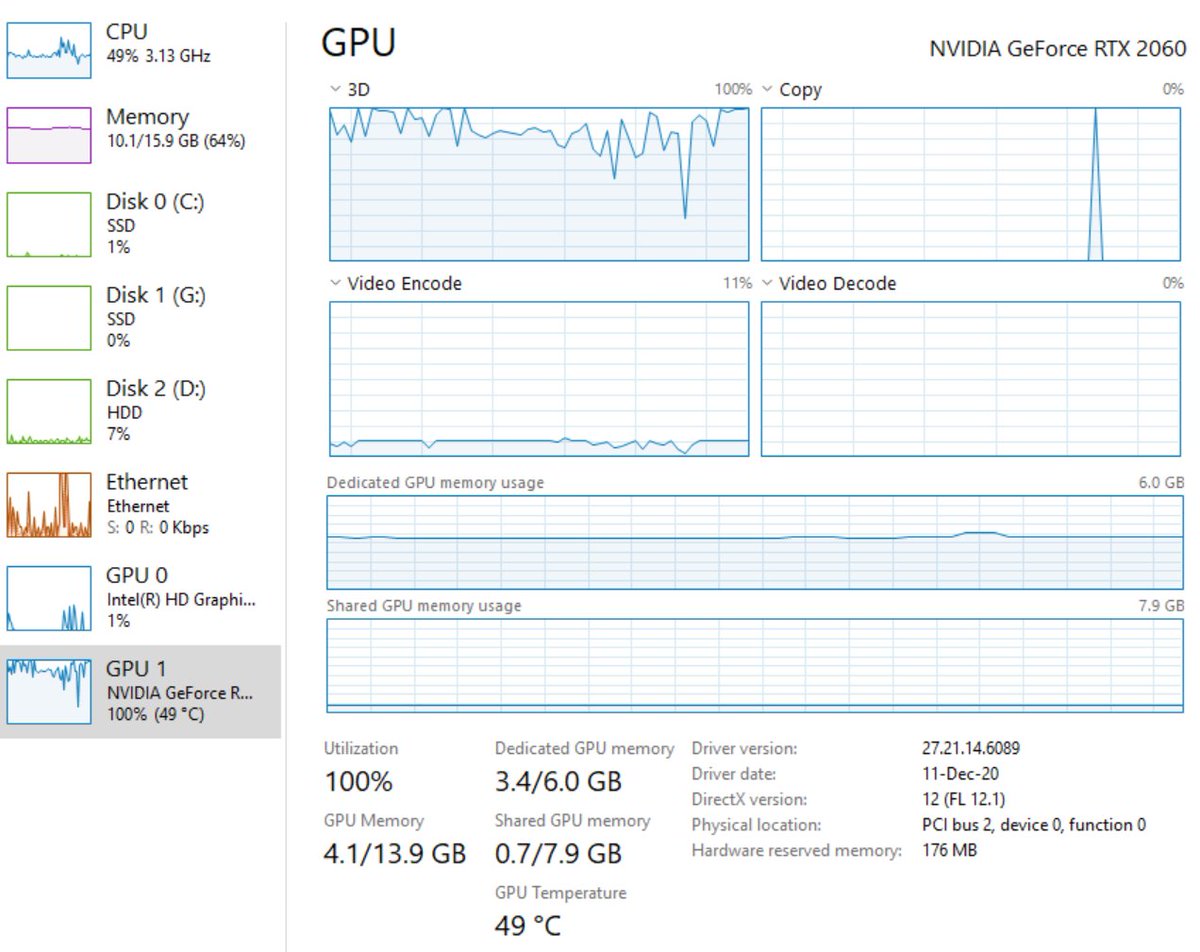Click the driver date 11-Dec-20
The height and width of the screenshot is (952, 1200).
click(x=960, y=774)
